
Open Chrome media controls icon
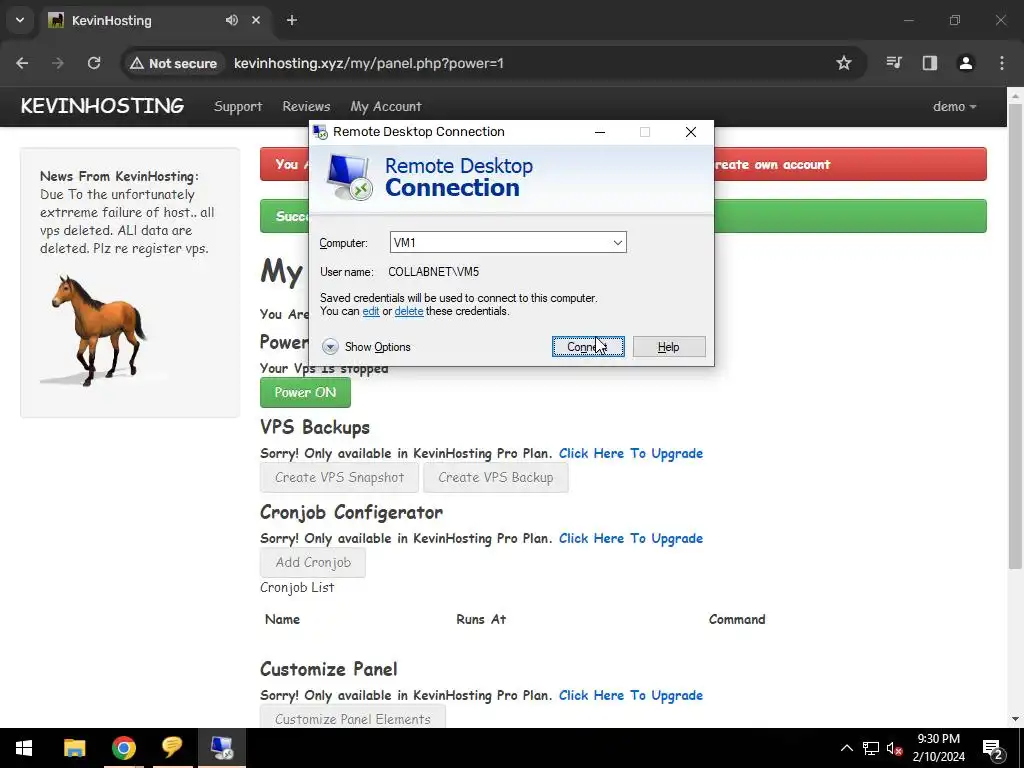(894, 63)
